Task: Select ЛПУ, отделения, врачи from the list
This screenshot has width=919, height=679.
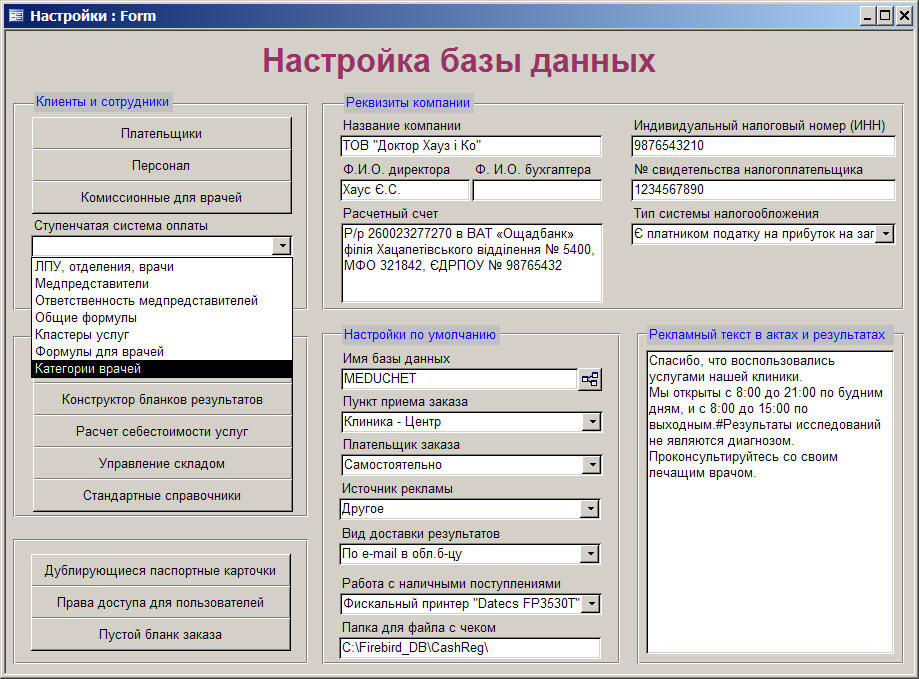Action: pos(162,267)
